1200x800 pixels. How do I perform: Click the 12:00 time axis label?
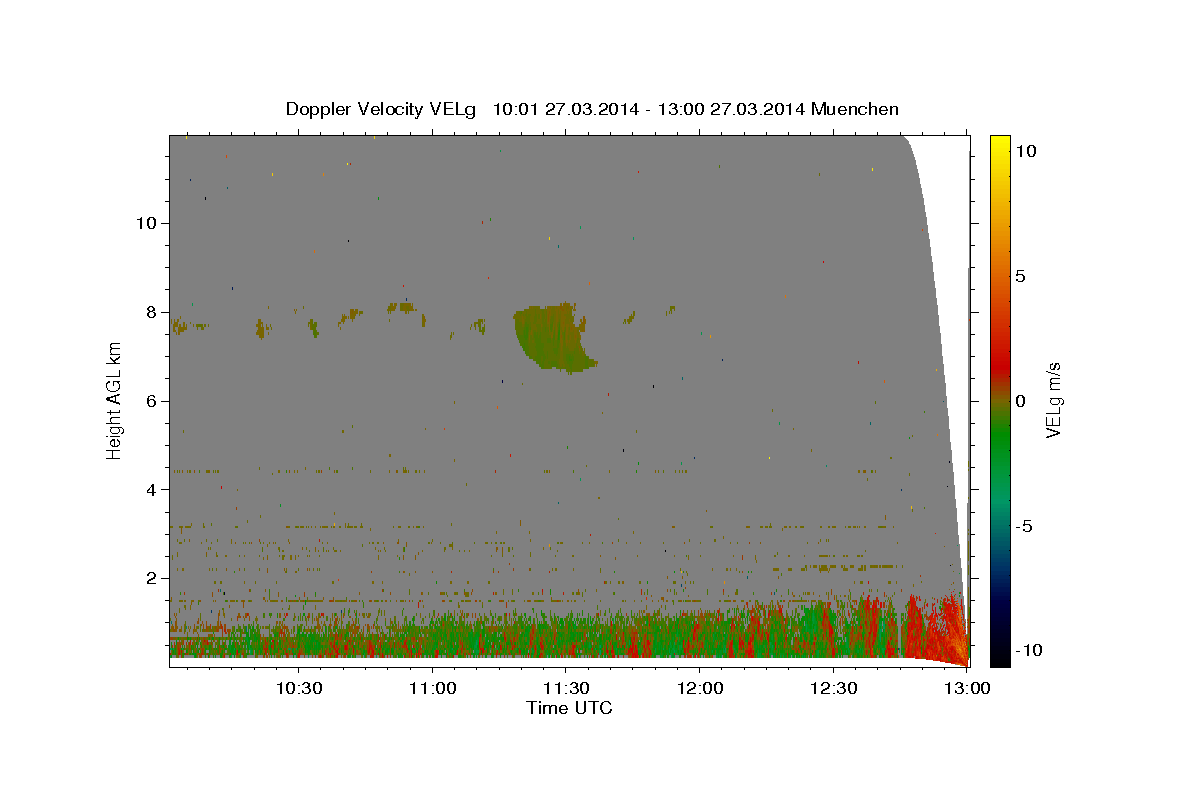tap(699, 688)
